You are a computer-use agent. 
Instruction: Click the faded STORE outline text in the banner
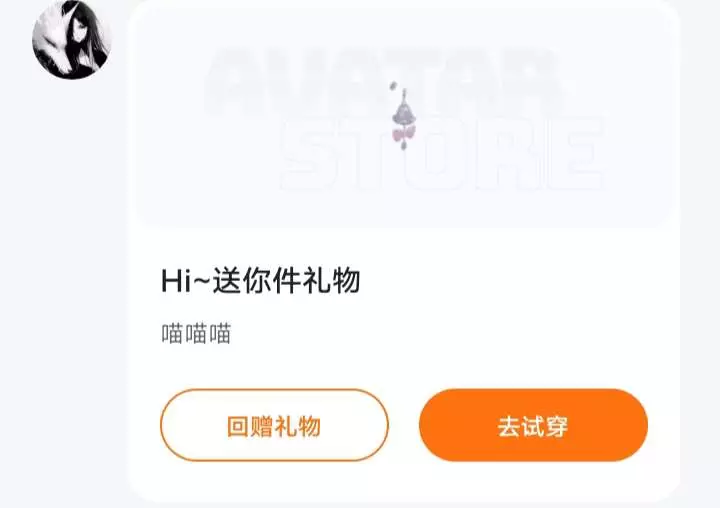[x=442, y=153]
